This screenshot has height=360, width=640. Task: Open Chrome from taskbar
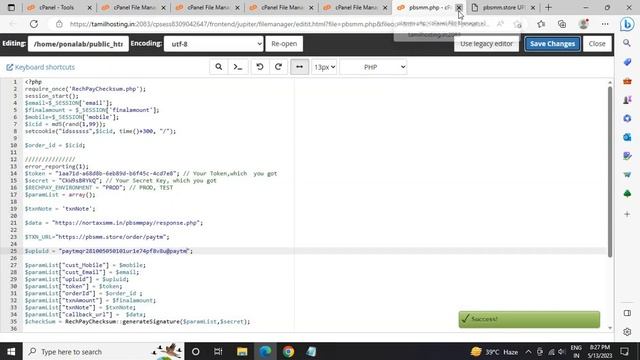coord(288,351)
